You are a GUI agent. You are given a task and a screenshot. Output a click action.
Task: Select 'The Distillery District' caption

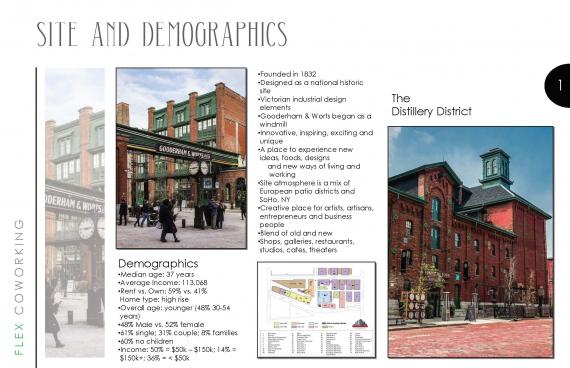pos(431,105)
